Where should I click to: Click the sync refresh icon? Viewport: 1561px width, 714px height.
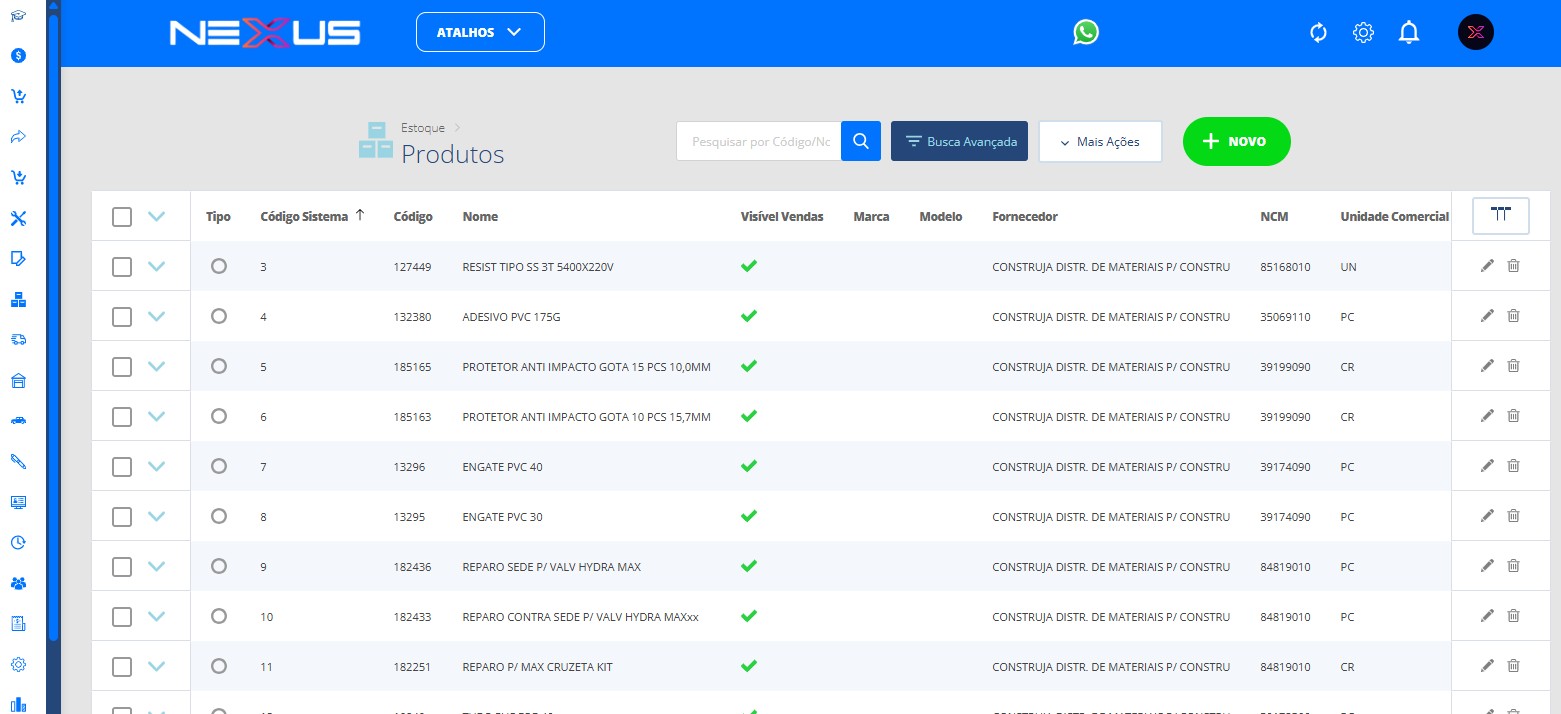pyautogui.click(x=1318, y=33)
